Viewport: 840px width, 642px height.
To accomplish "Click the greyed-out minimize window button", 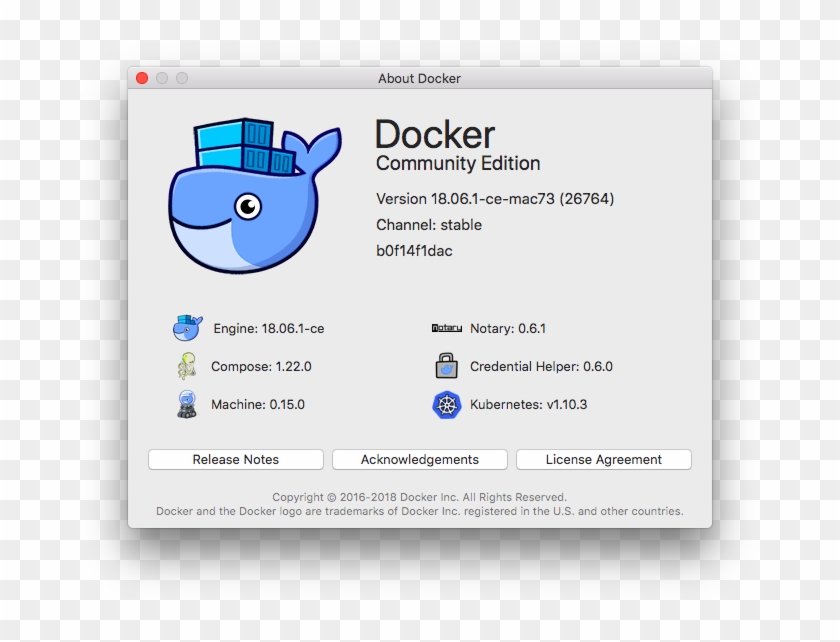I will [162, 78].
